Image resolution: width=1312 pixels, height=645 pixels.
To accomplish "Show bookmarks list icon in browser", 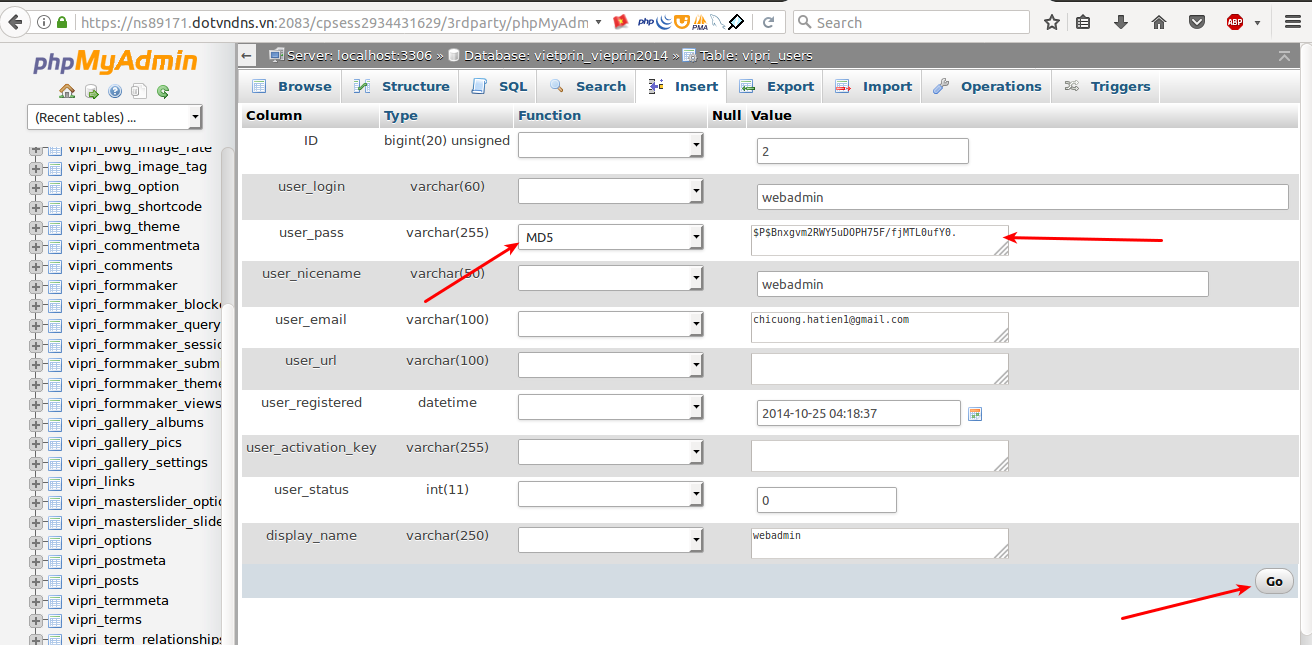I will (x=1083, y=22).
